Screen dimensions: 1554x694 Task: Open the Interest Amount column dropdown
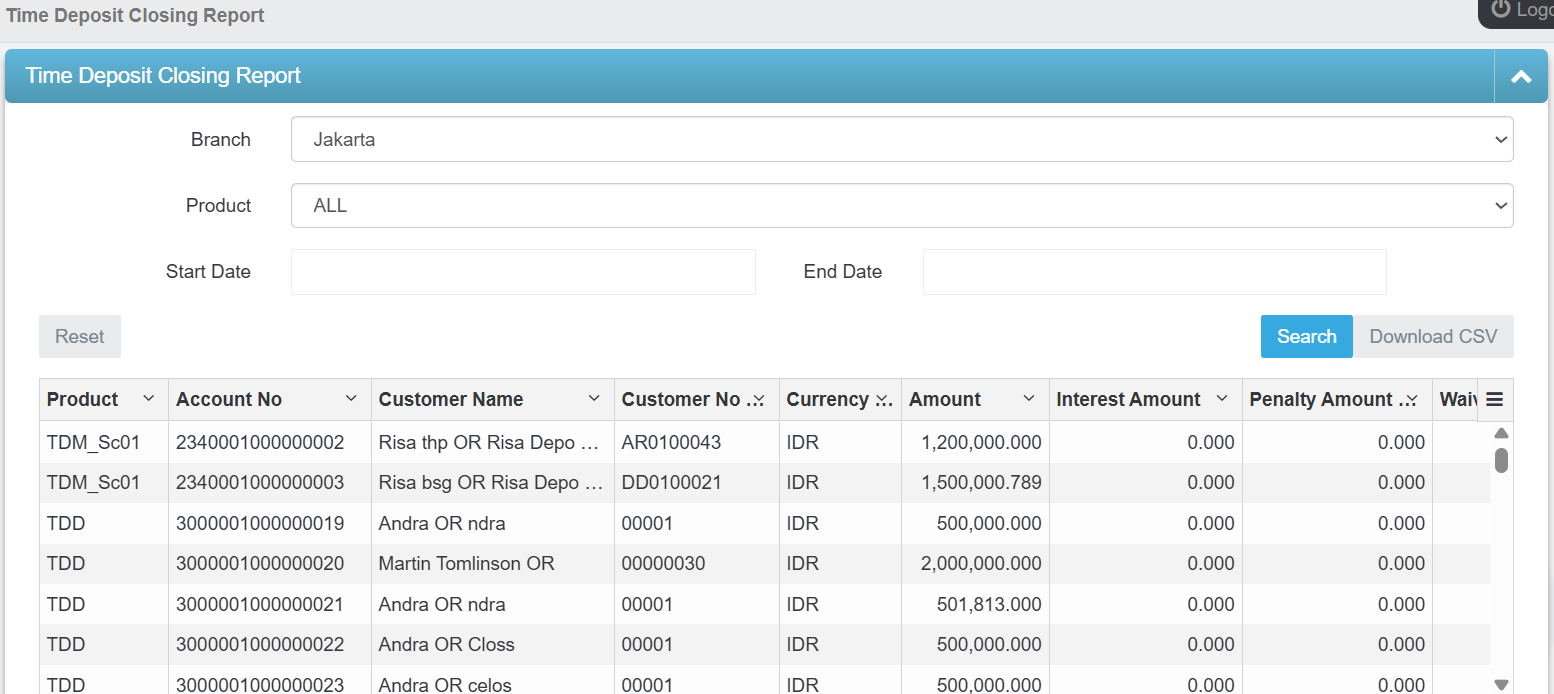coord(1224,398)
